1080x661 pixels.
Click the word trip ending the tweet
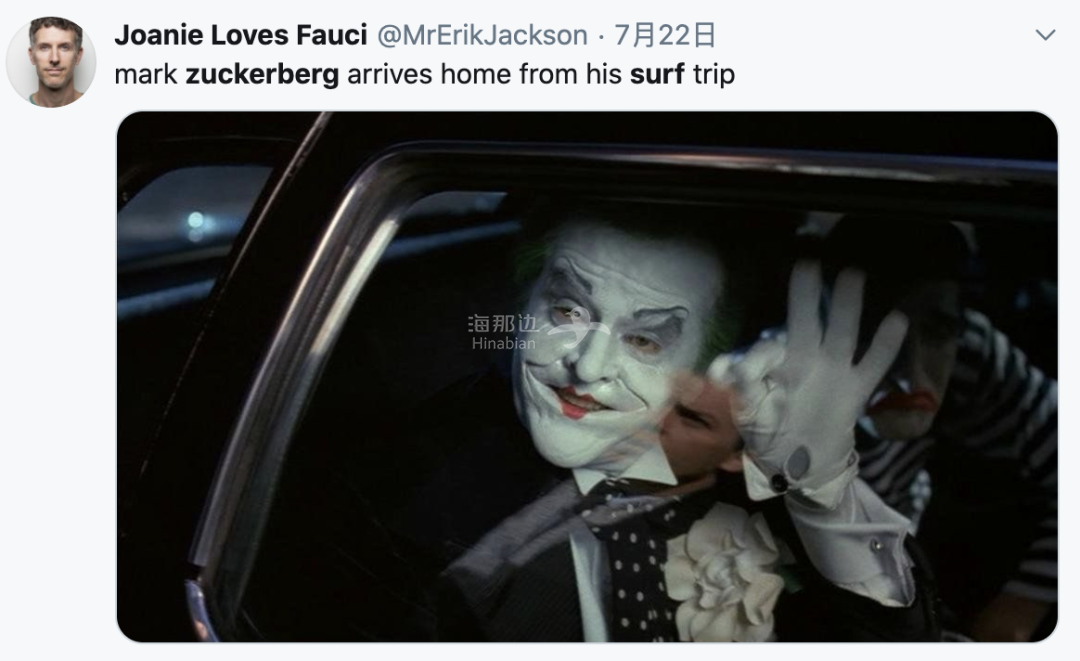point(714,74)
